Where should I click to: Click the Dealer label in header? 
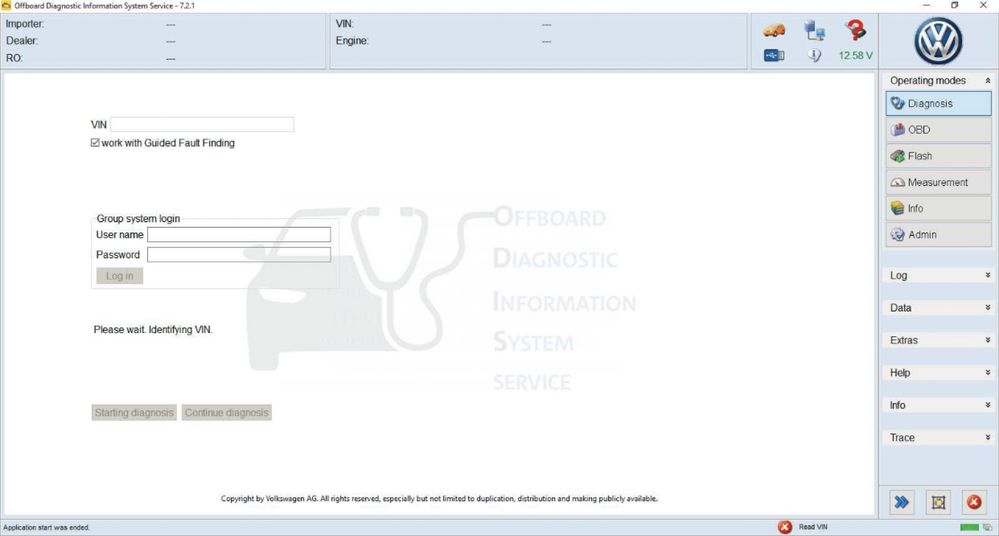(22, 41)
